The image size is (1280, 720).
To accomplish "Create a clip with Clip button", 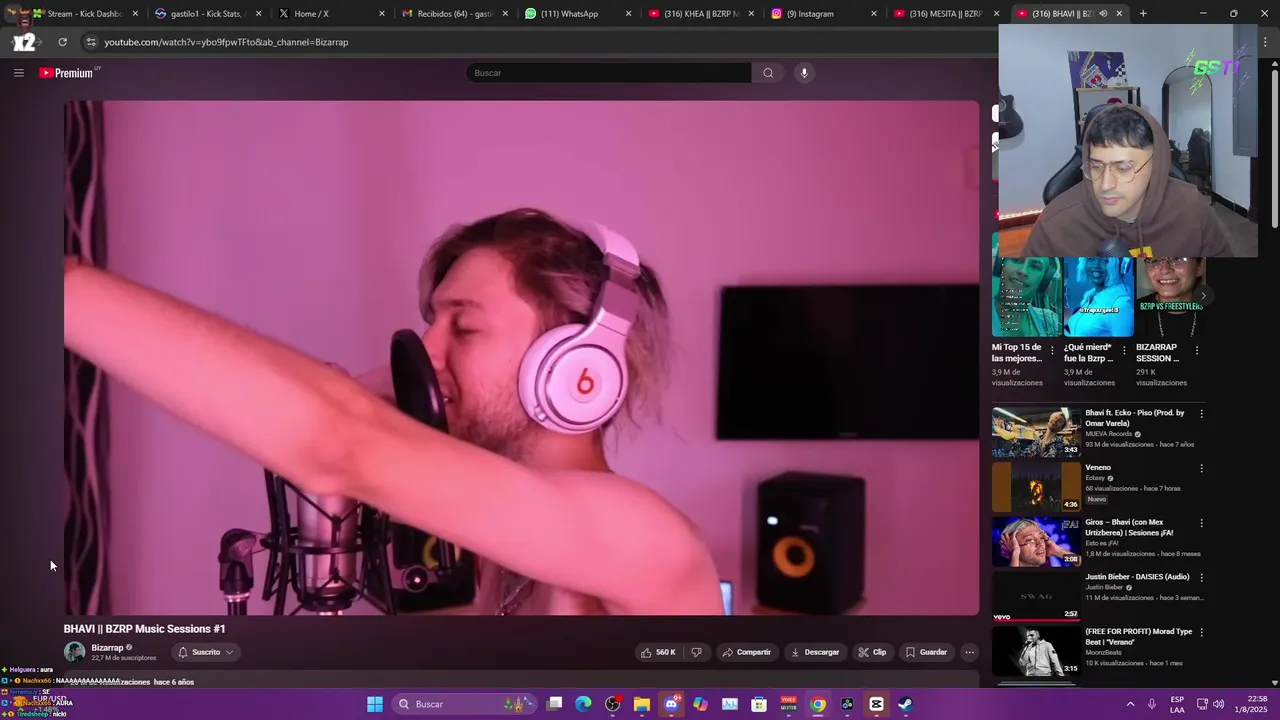I will pyautogui.click(x=872, y=652).
